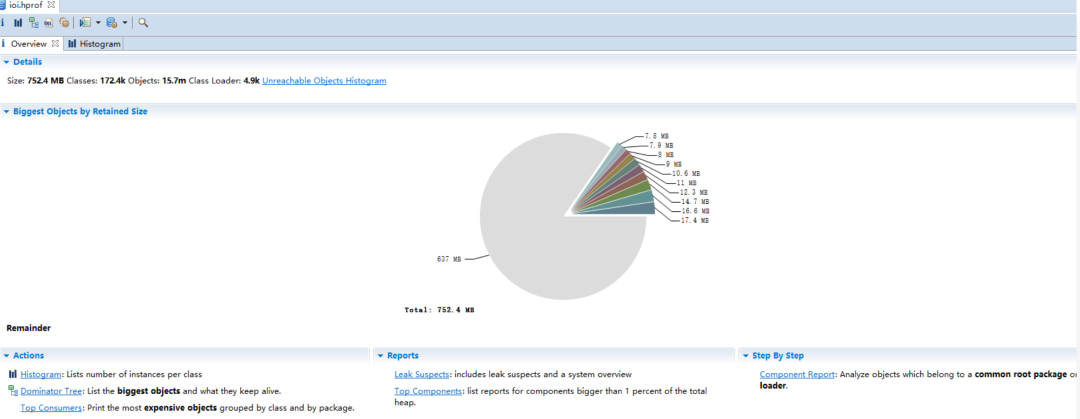Open Thread Overview gear toolbar icon
1080x419 pixels.
[63, 23]
